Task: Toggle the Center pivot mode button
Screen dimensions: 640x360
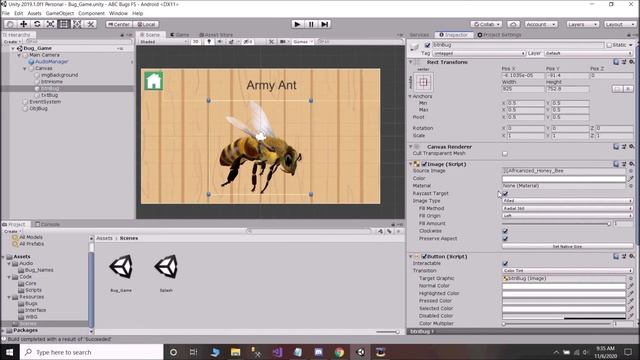Action: (119, 24)
